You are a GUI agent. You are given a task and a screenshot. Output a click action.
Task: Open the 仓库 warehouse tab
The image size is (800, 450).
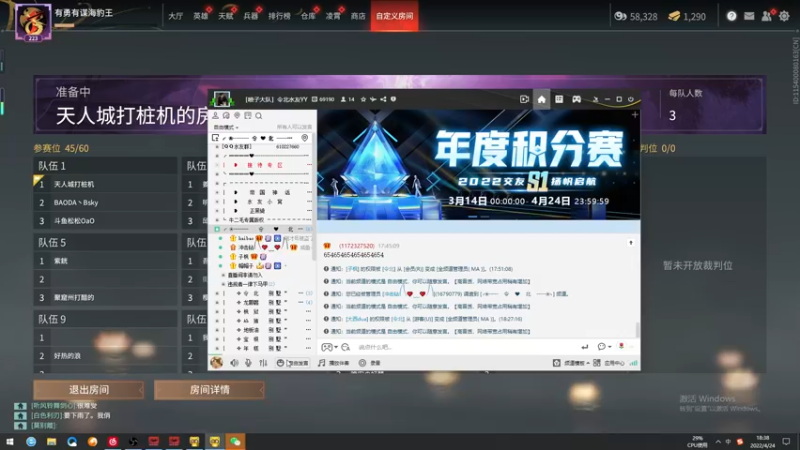pyautogui.click(x=308, y=16)
